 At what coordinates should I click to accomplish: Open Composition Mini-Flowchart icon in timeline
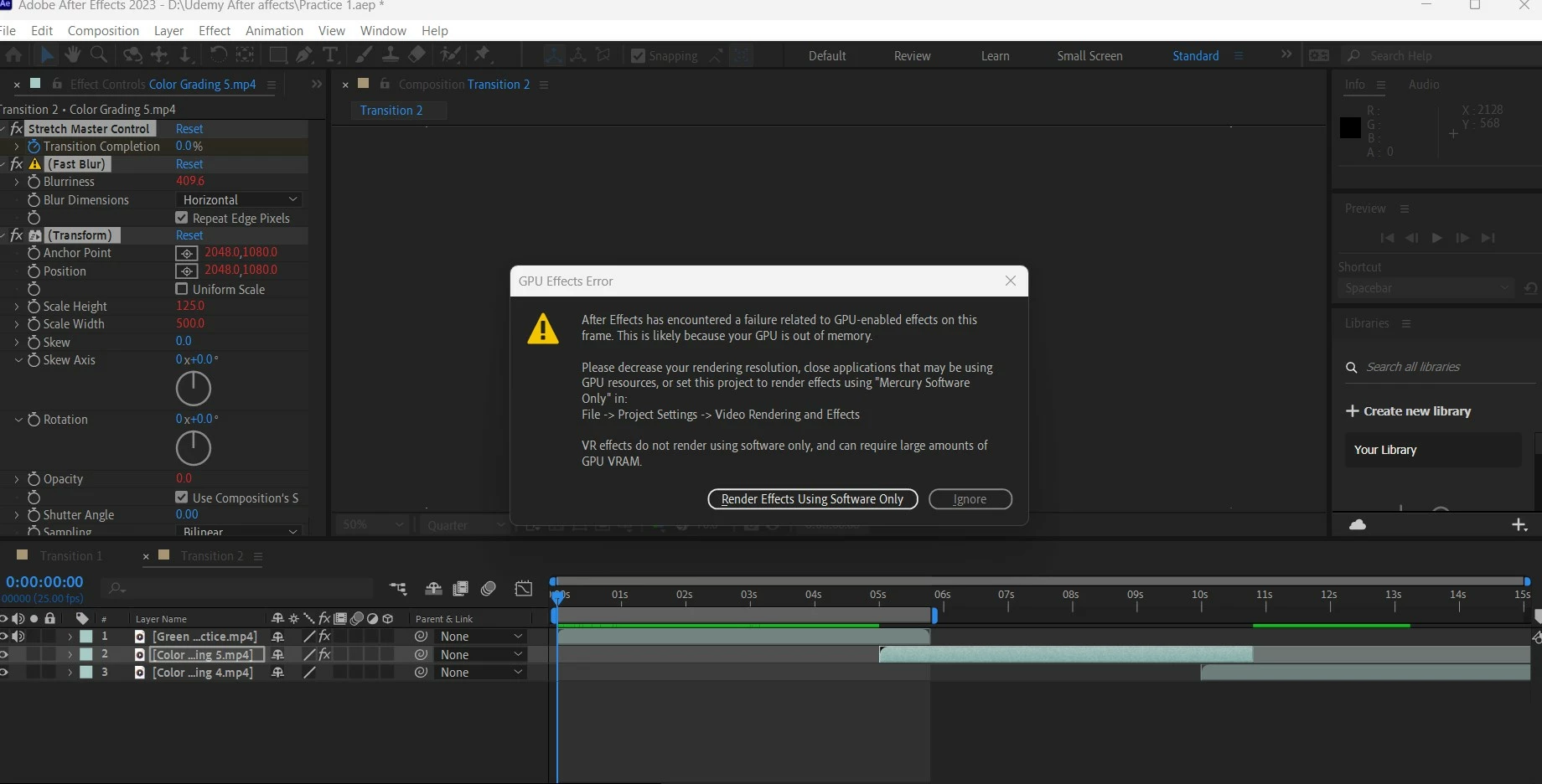[x=398, y=589]
